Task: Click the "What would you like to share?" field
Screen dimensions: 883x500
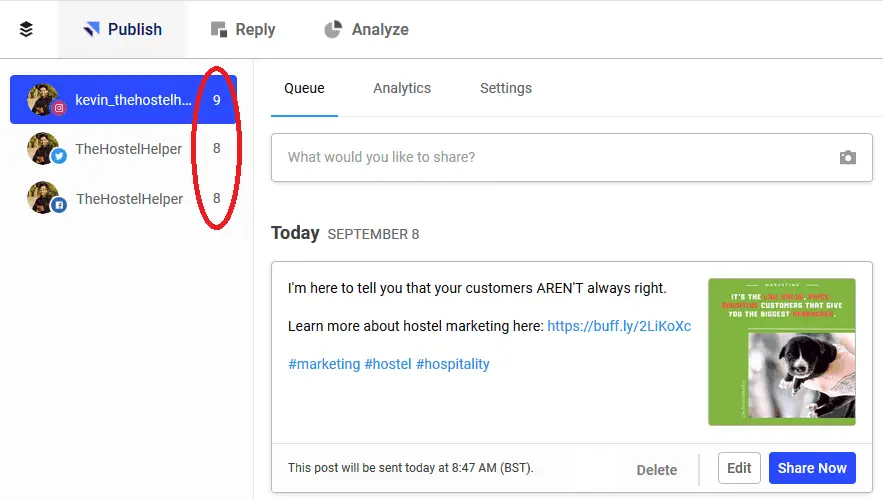Action: click(x=572, y=158)
